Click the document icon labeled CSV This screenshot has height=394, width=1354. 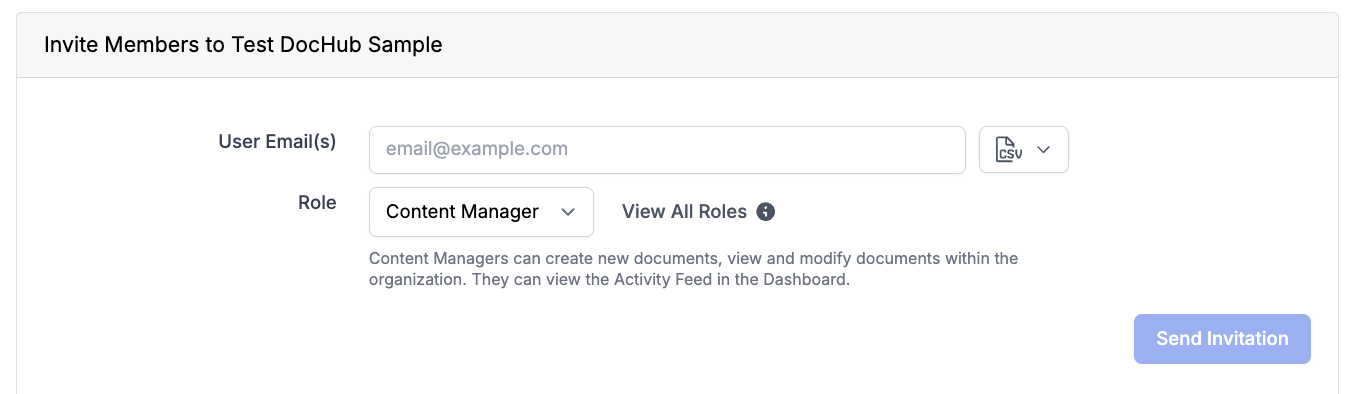1008,149
